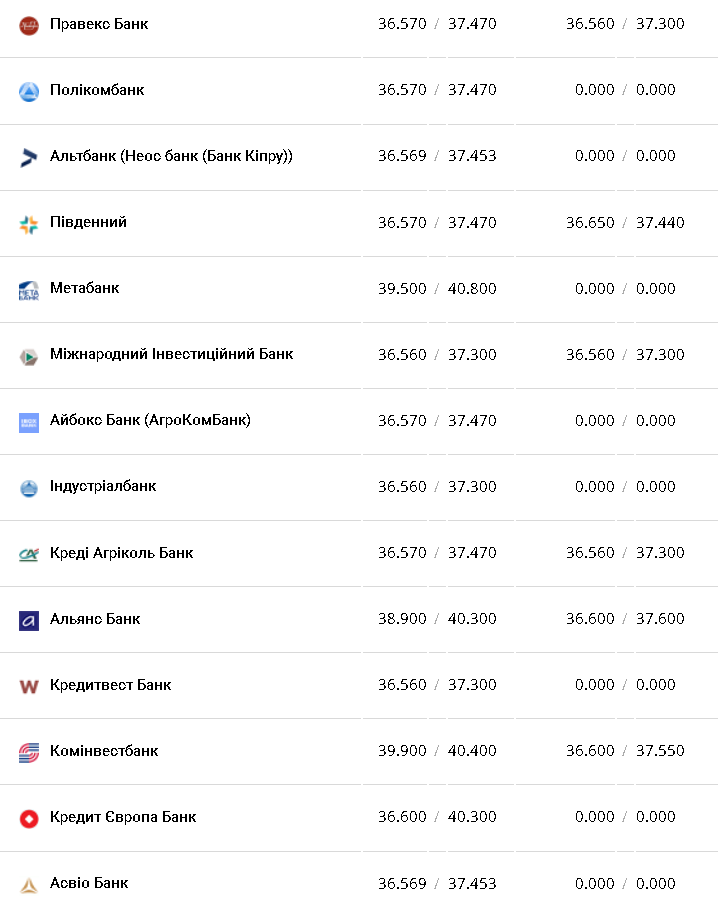The width and height of the screenshot is (718, 906).
Task: Click the Кредитвест Банк W logo
Action: click(29, 686)
